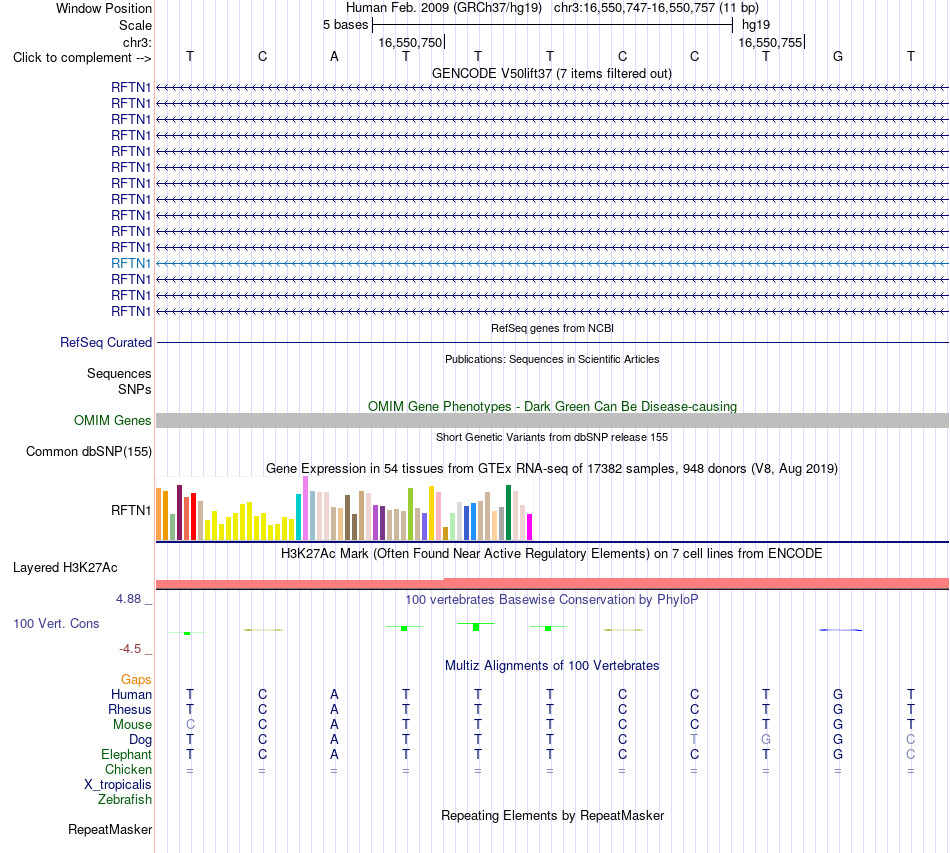950x853 pixels.
Task: Select the 'Chicken' alignment row label
Action: [x=128, y=769]
